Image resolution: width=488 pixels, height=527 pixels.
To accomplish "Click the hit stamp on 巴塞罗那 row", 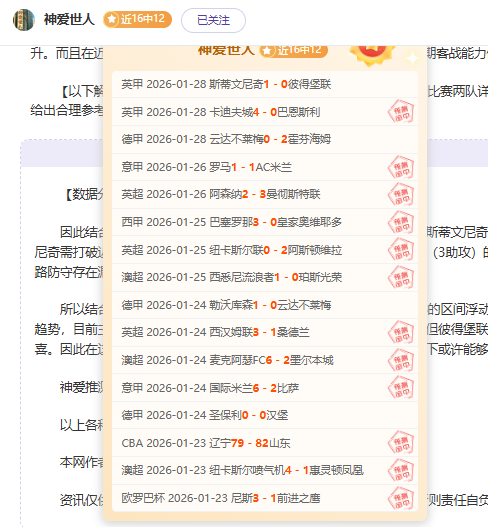I will [x=401, y=222].
